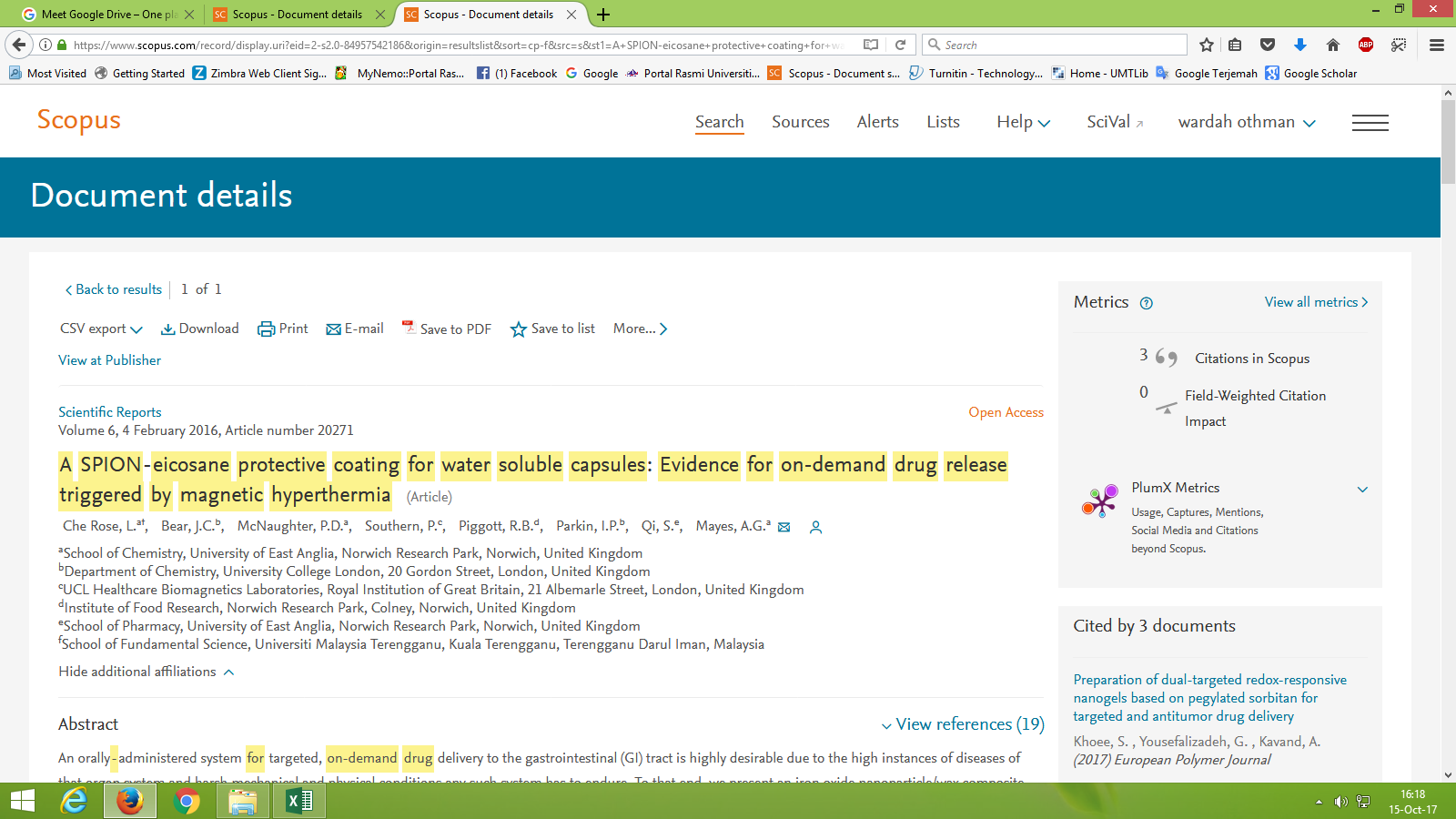Screen dimensions: 1456x819
Task: Switch to the Meet Google Drive tab
Action: pos(106,15)
